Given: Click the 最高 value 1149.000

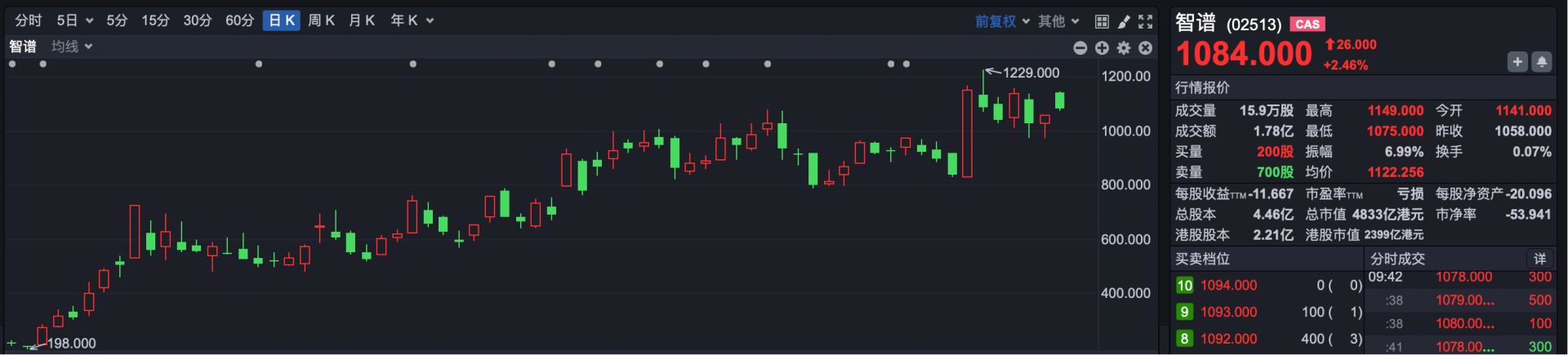Looking at the screenshot, I should point(1396,110).
